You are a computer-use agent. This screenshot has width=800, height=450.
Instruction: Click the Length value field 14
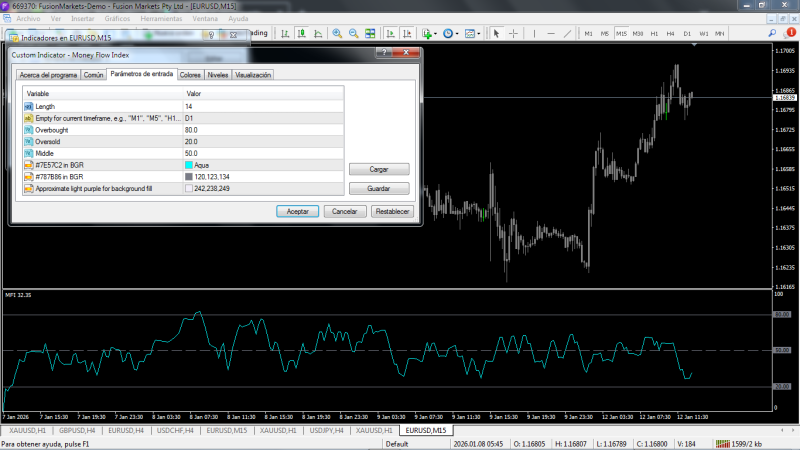263,107
